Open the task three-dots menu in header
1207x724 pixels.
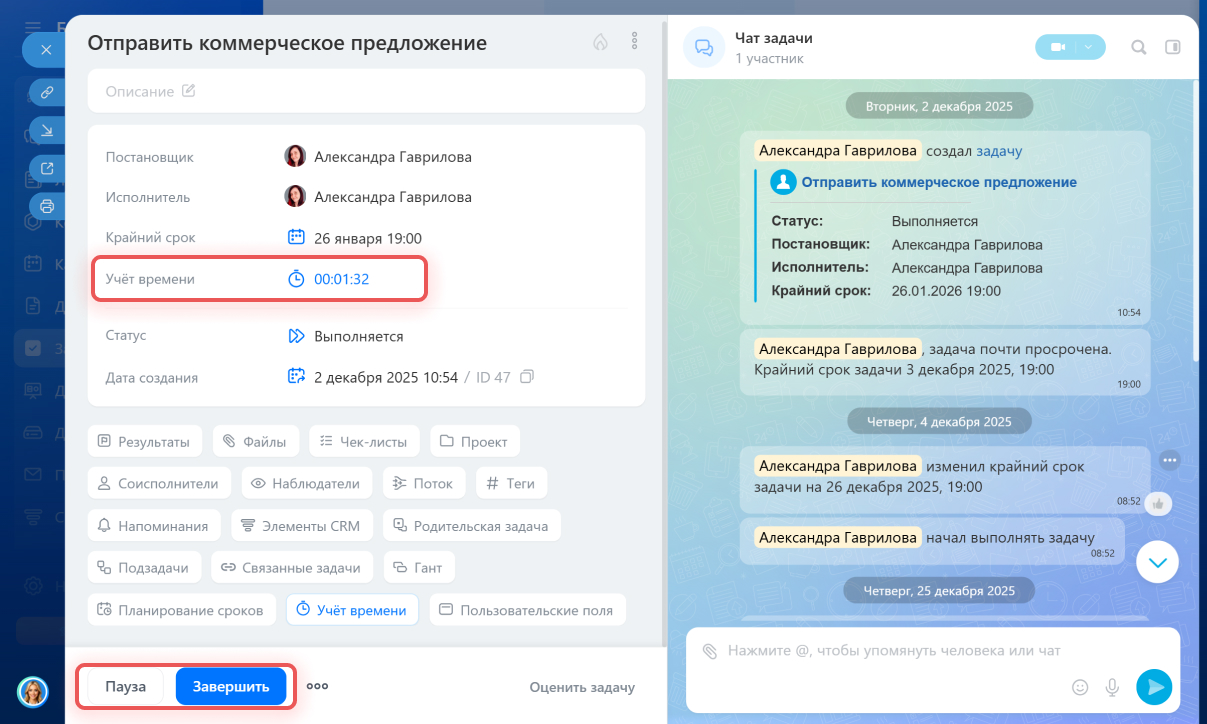634,42
